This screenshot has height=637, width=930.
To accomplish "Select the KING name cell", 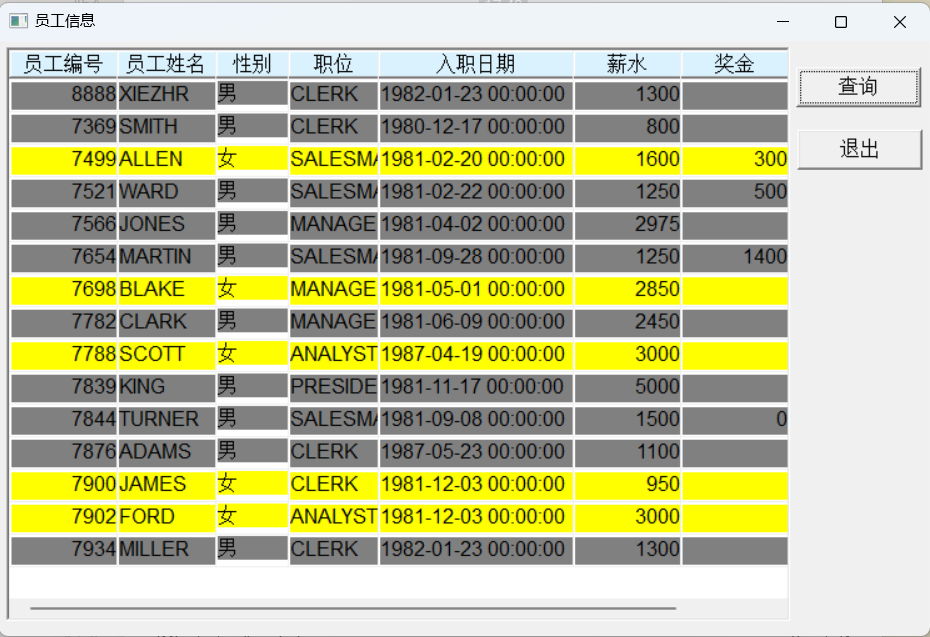I will [x=167, y=387].
